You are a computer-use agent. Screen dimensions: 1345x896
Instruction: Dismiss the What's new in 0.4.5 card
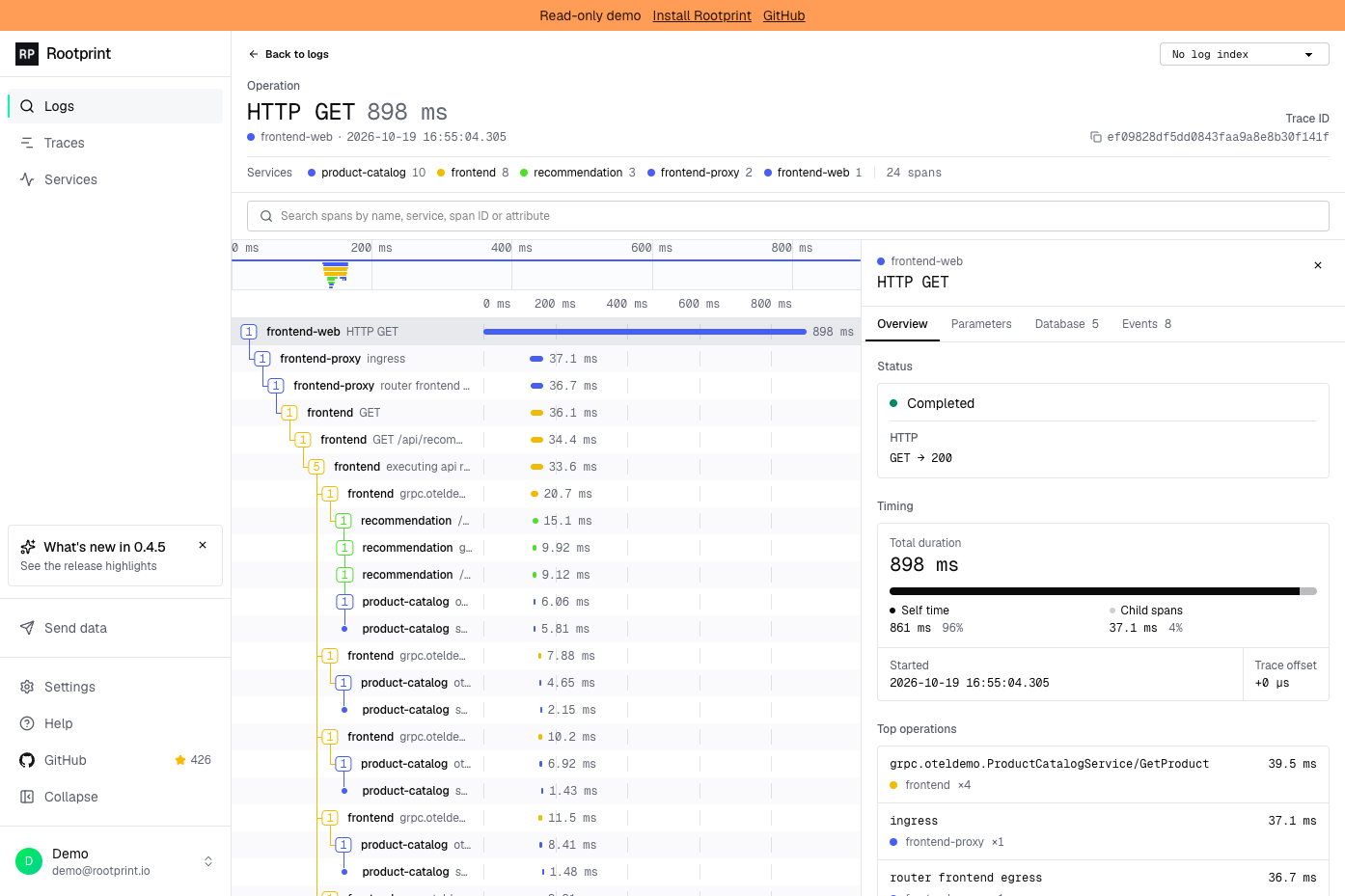203,545
